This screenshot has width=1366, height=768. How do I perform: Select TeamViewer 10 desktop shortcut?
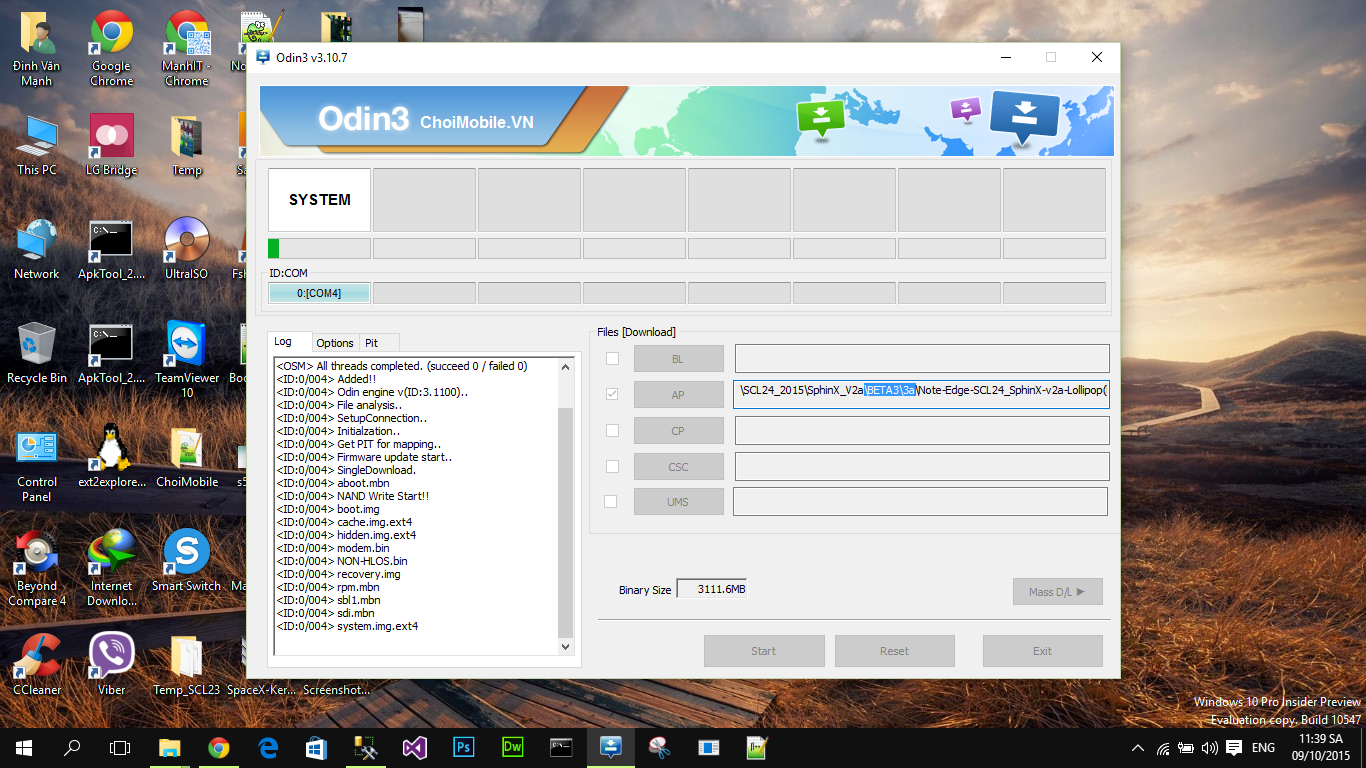(x=186, y=360)
